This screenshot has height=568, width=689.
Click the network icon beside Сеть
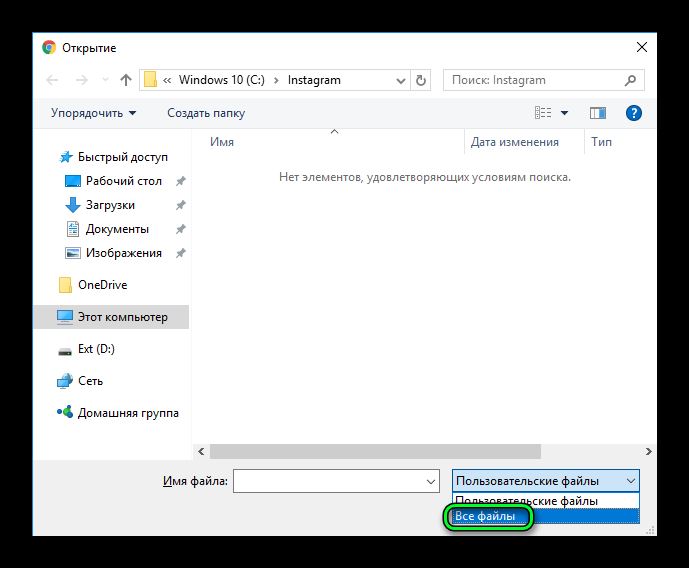point(65,381)
